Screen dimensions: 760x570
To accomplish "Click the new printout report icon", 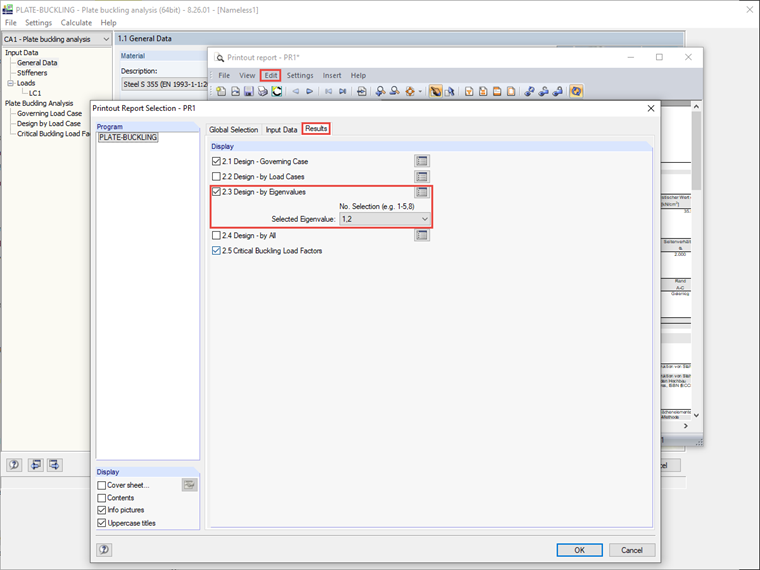I will pyautogui.click(x=221, y=91).
